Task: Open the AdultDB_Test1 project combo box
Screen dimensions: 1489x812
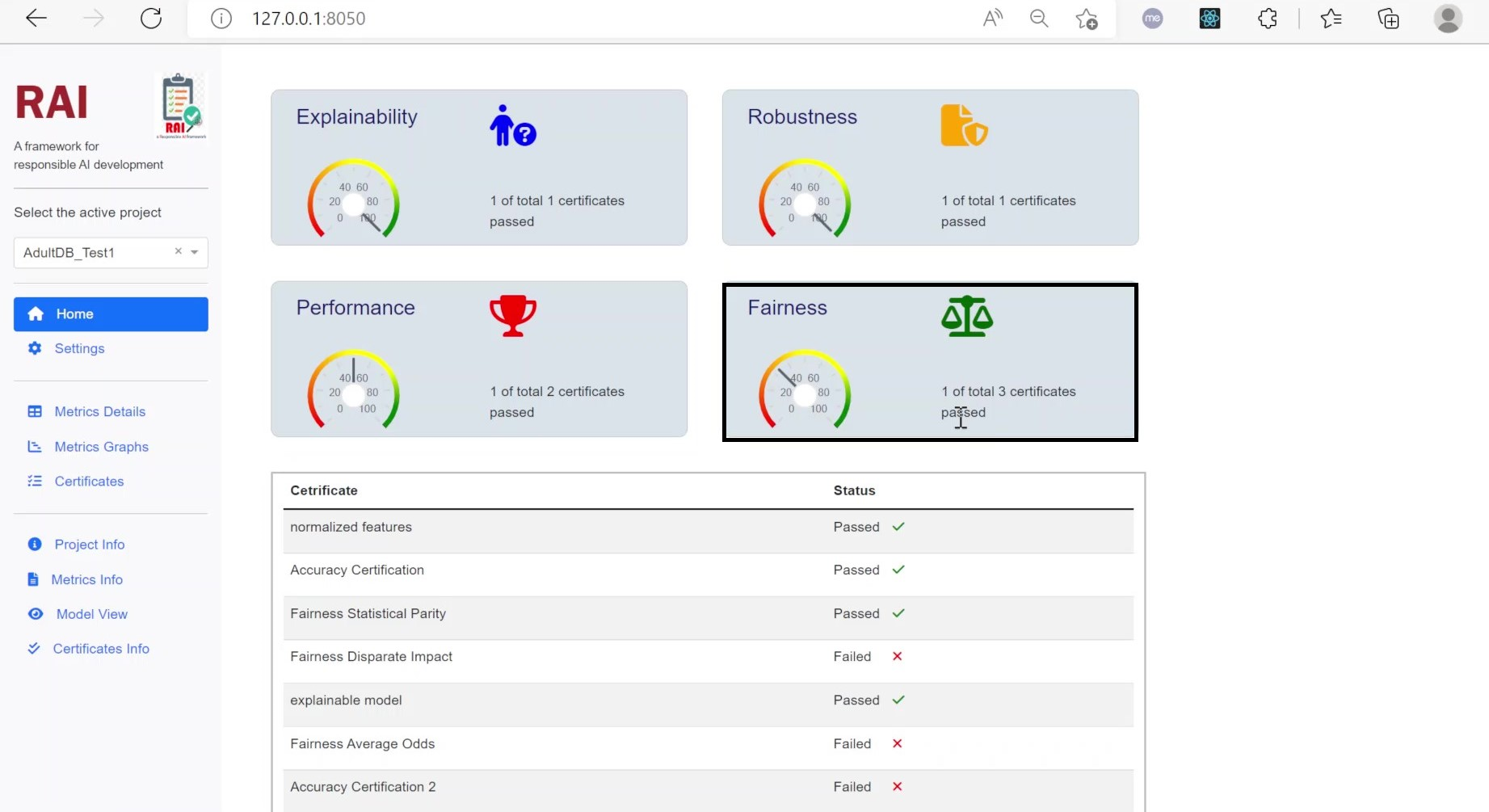Action: click(x=111, y=253)
